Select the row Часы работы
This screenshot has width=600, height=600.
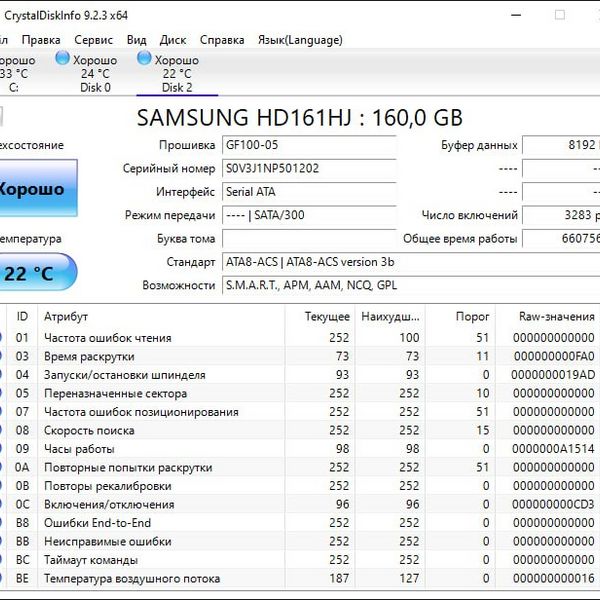pyautogui.click(x=300, y=449)
